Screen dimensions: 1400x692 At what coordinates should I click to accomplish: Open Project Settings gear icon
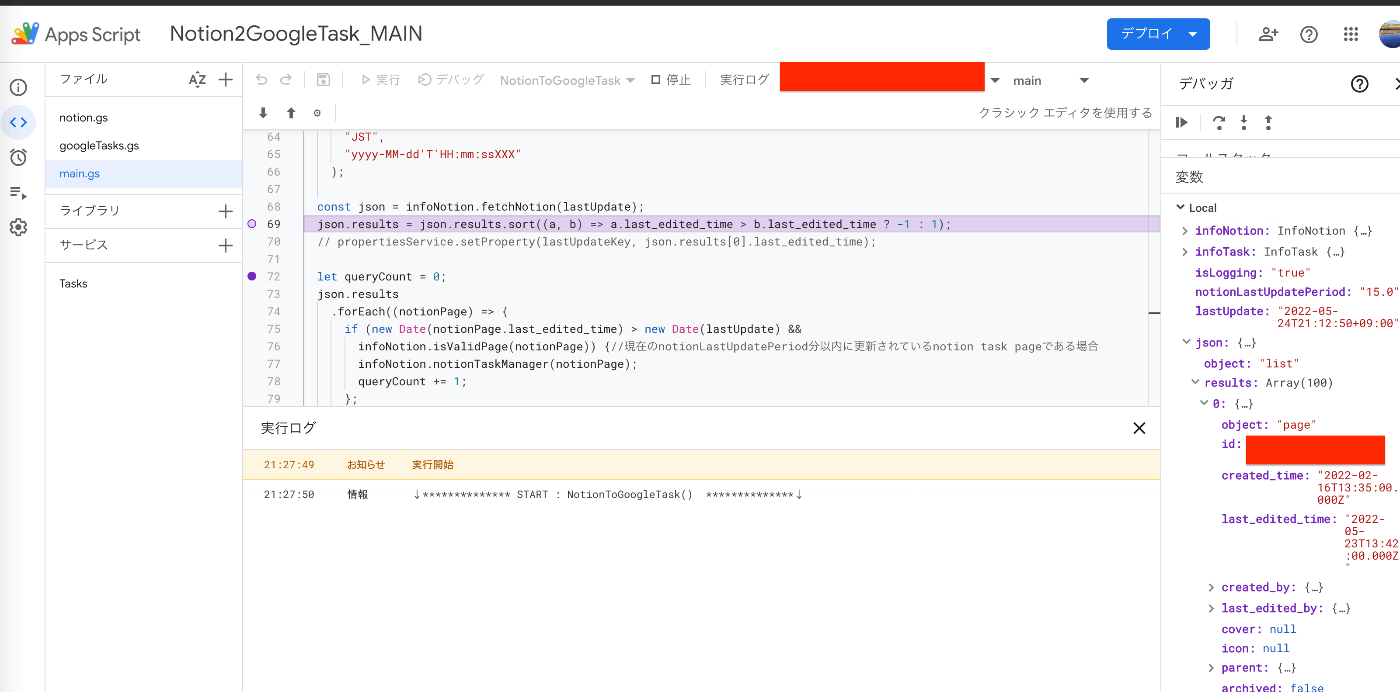tap(18, 227)
